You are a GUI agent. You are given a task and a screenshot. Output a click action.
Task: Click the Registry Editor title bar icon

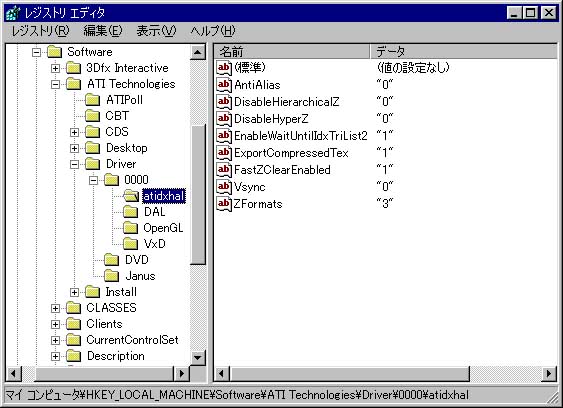13,13
